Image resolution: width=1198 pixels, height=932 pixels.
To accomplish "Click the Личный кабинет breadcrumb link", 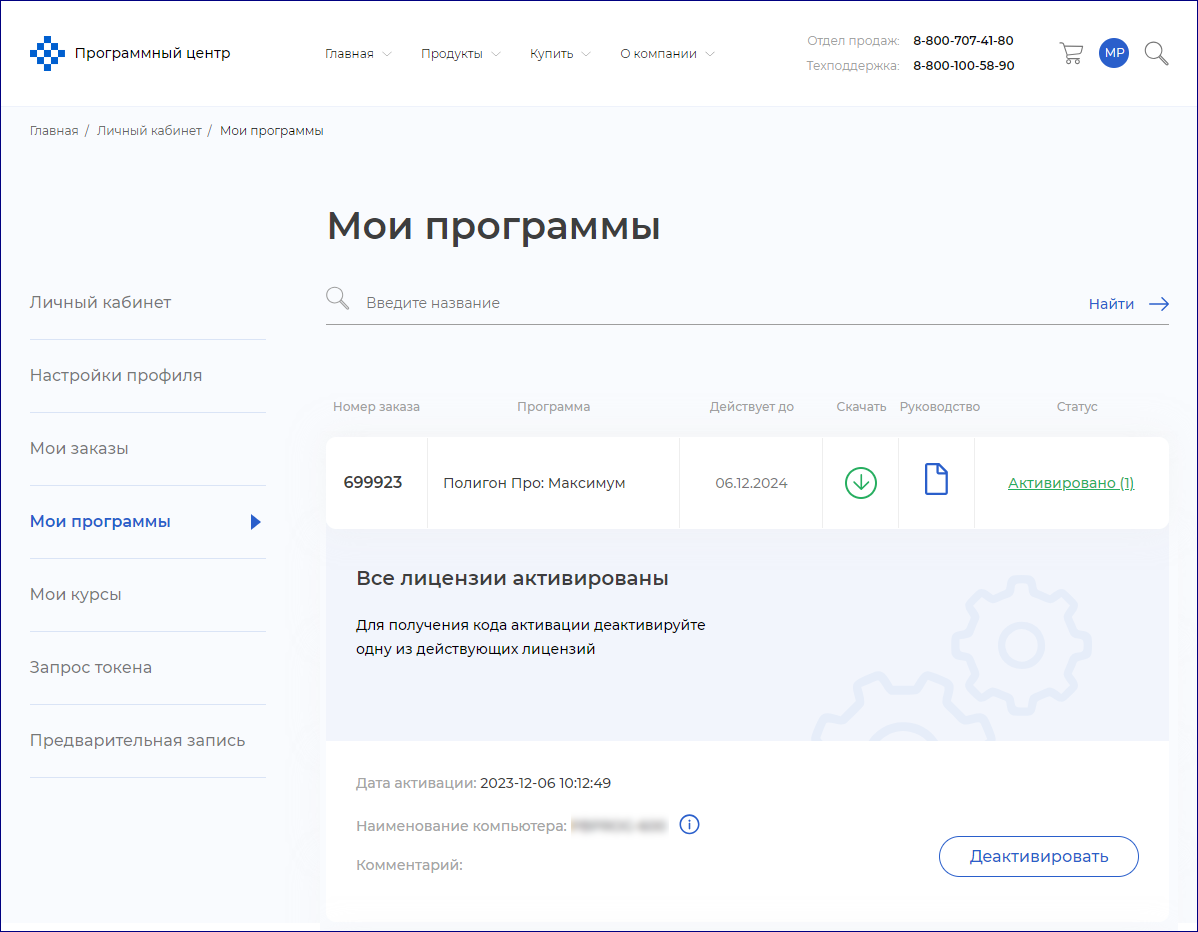I will [149, 131].
